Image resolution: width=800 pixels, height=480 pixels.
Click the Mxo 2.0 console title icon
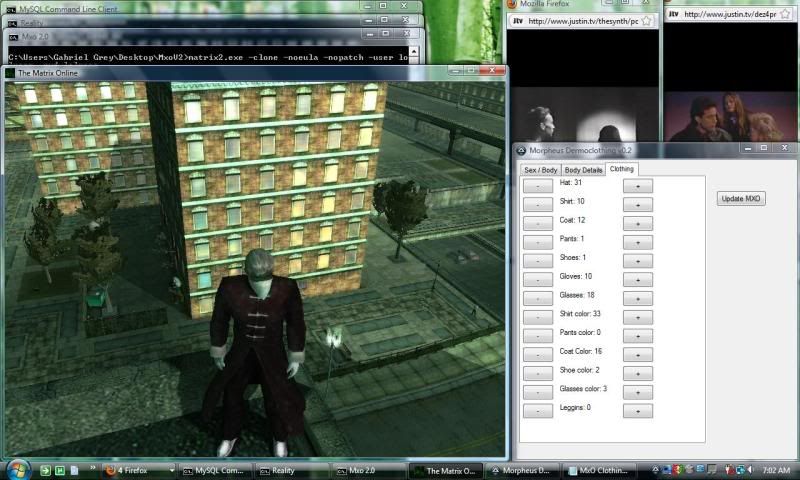pyautogui.click(x=14, y=37)
